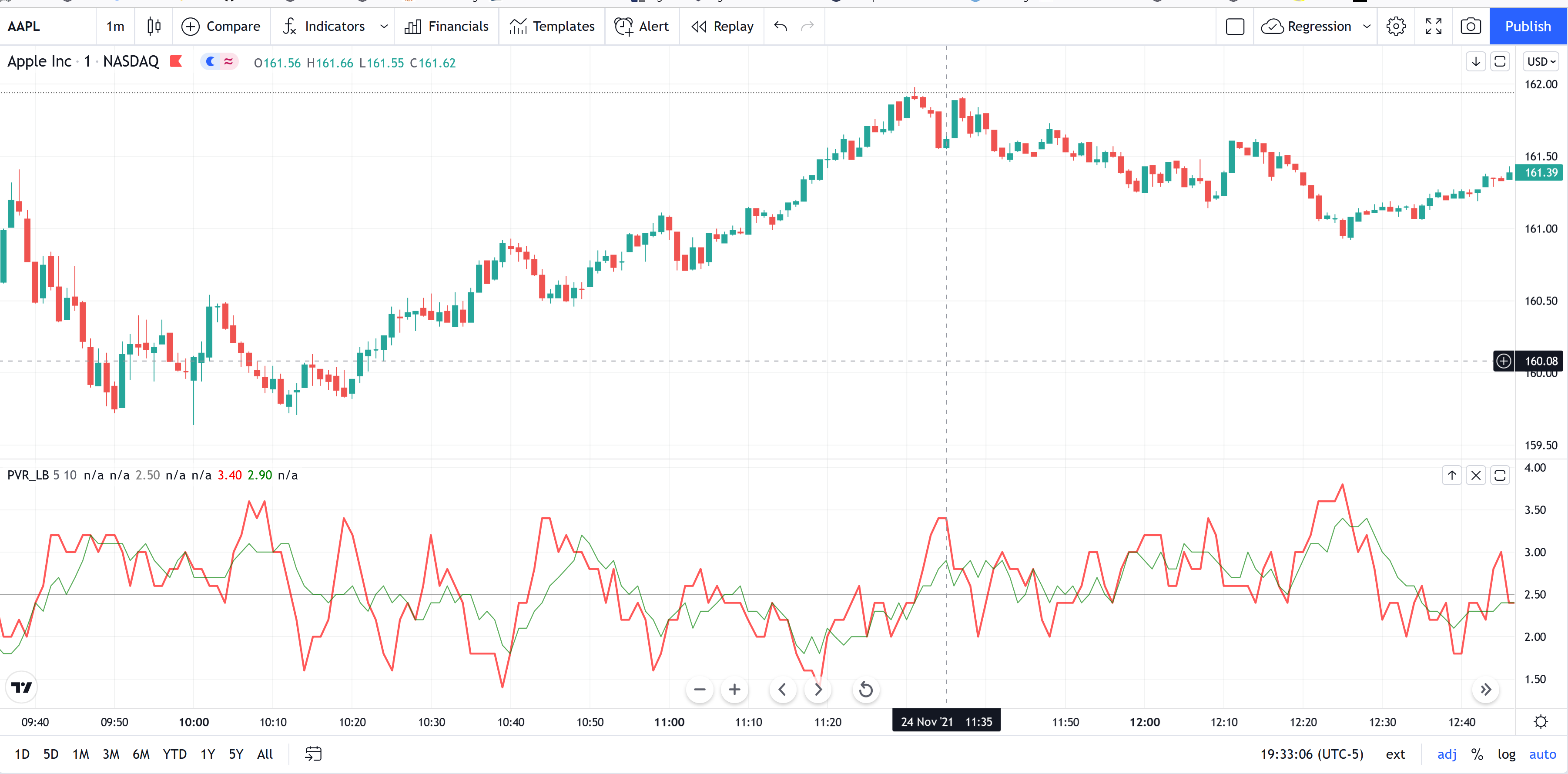Click the 3.40 red value in PVR_LB legend
Image resolution: width=1568 pixels, height=774 pixels.
pyautogui.click(x=229, y=475)
